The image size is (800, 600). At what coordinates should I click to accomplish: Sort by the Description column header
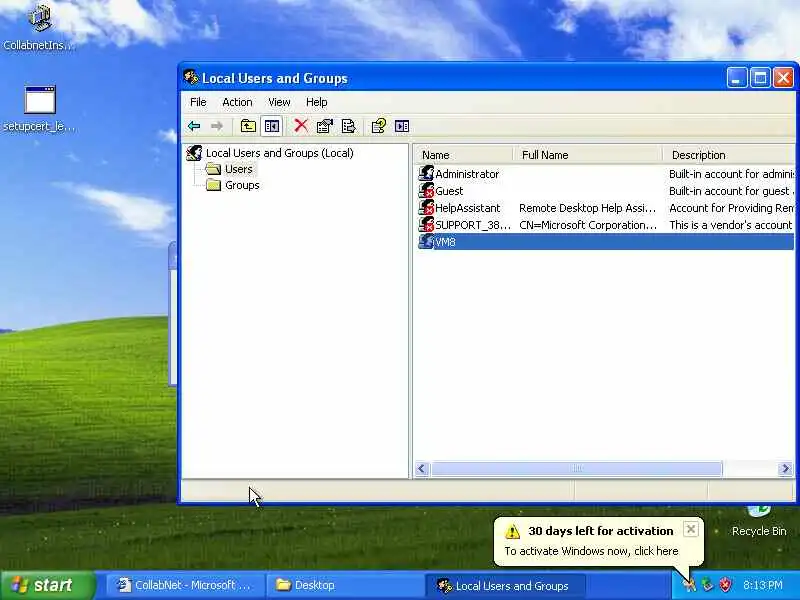pos(729,155)
